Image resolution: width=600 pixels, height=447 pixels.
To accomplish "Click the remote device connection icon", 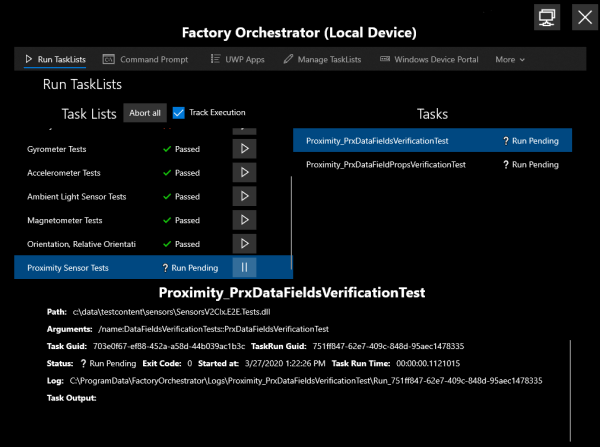I will 546,17.
